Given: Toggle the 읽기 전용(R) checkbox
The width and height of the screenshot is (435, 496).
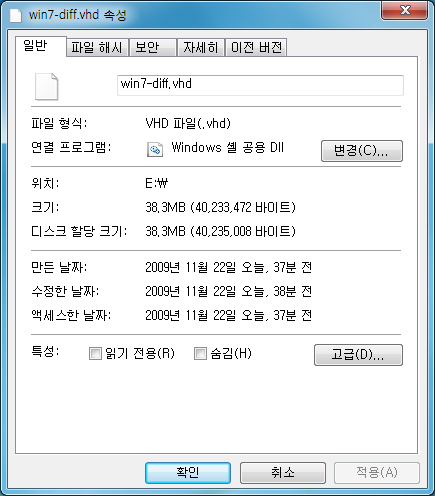Looking at the screenshot, I should coord(95,353).
